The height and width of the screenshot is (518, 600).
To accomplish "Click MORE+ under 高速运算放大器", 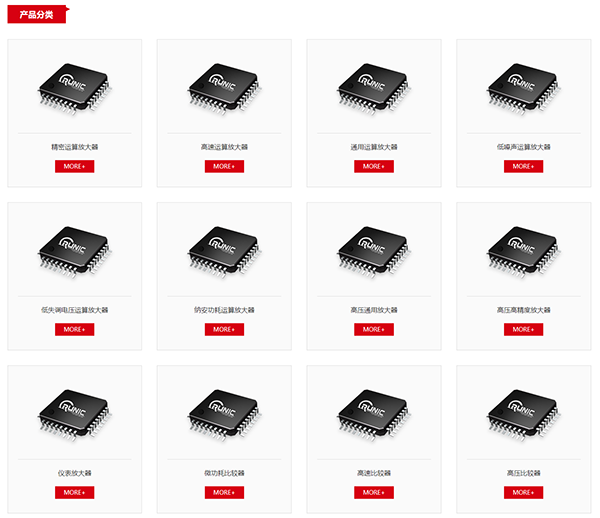I will (x=224, y=166).
